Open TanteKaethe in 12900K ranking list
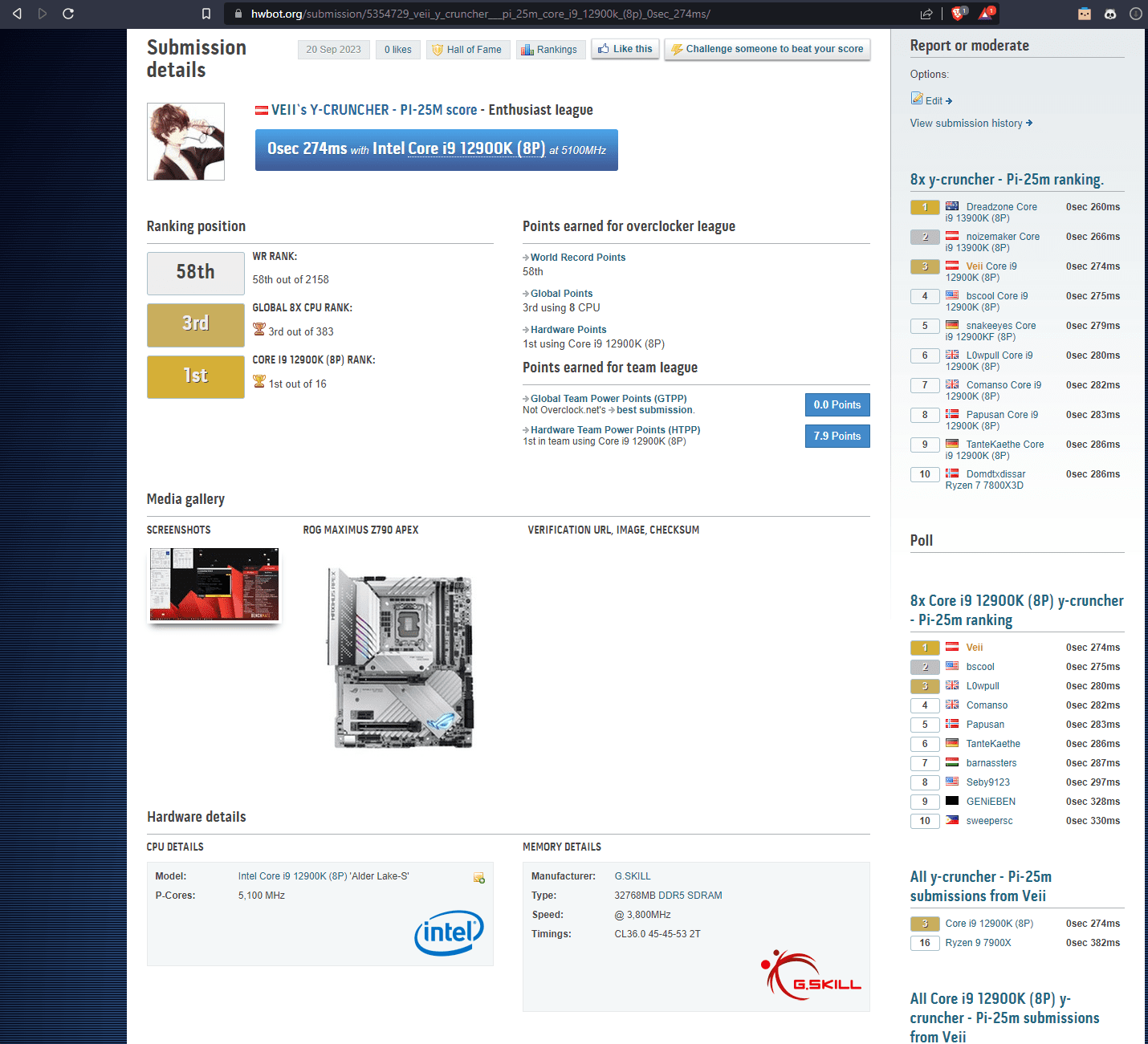This screenshot has width=1148, height=1044. pos(993,744)
